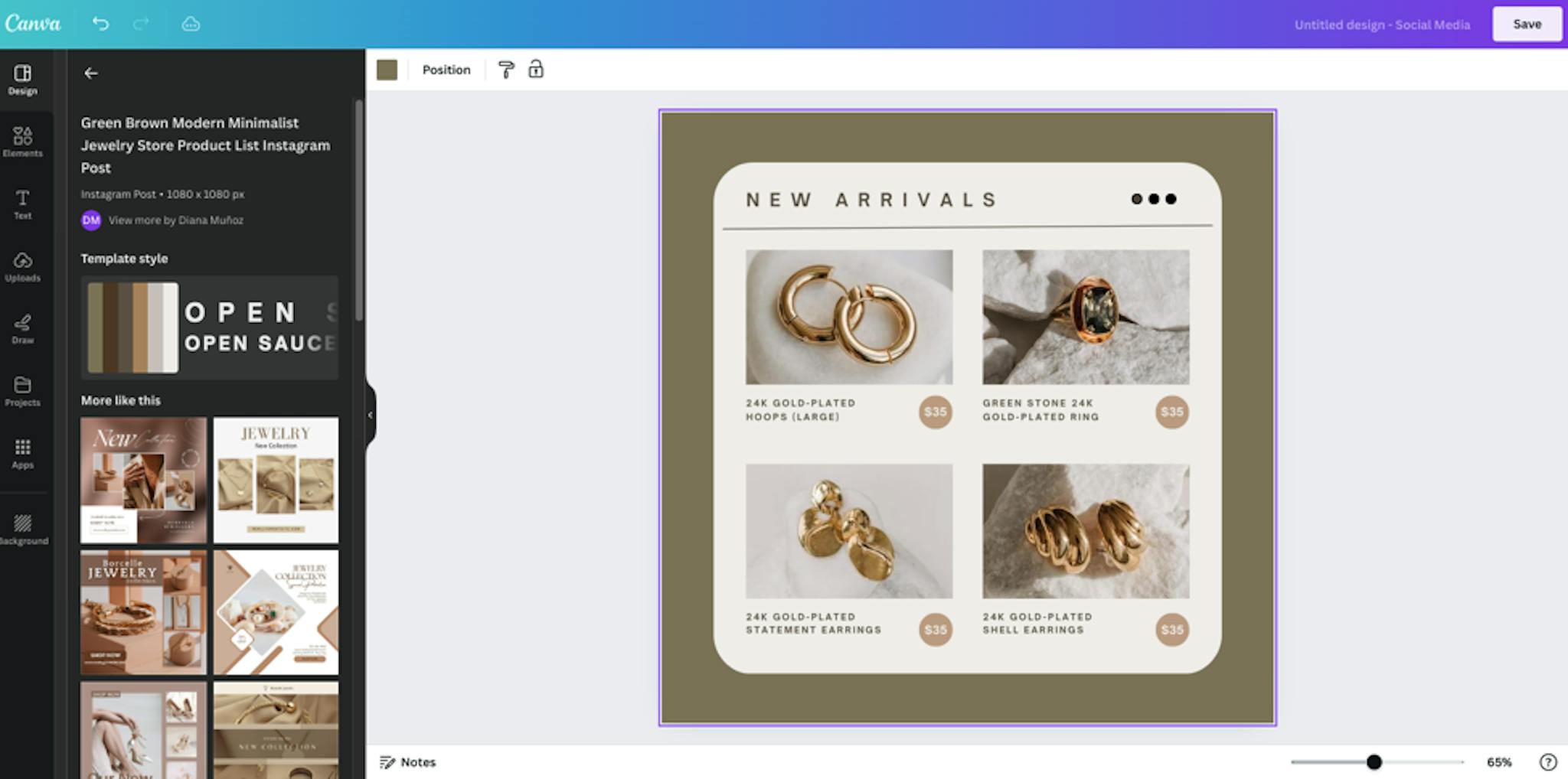This screenshot has height=779, width=1568.
Task: Select the Borcelle JEWELRY template thumbnail
Action: (x=143, y=612)
